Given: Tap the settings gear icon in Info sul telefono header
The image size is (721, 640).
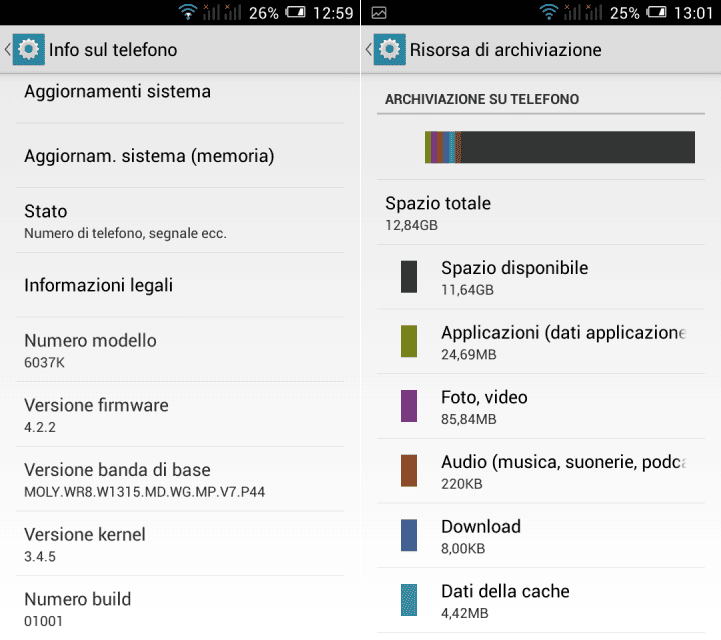Looking at the screenshot, I should point(29,49).
